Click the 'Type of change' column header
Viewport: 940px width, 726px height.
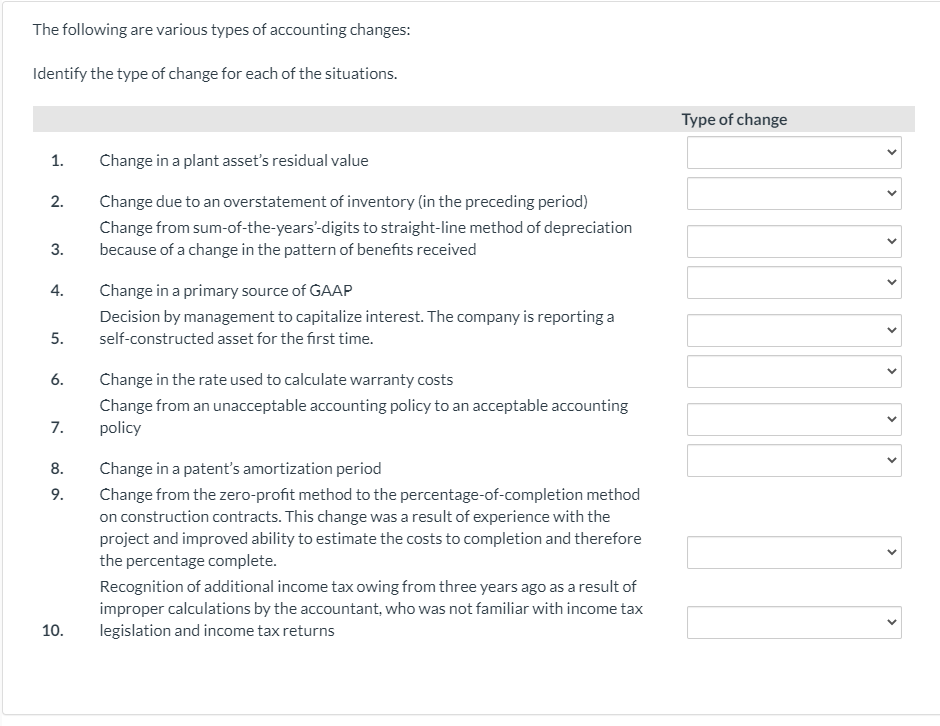734,119
